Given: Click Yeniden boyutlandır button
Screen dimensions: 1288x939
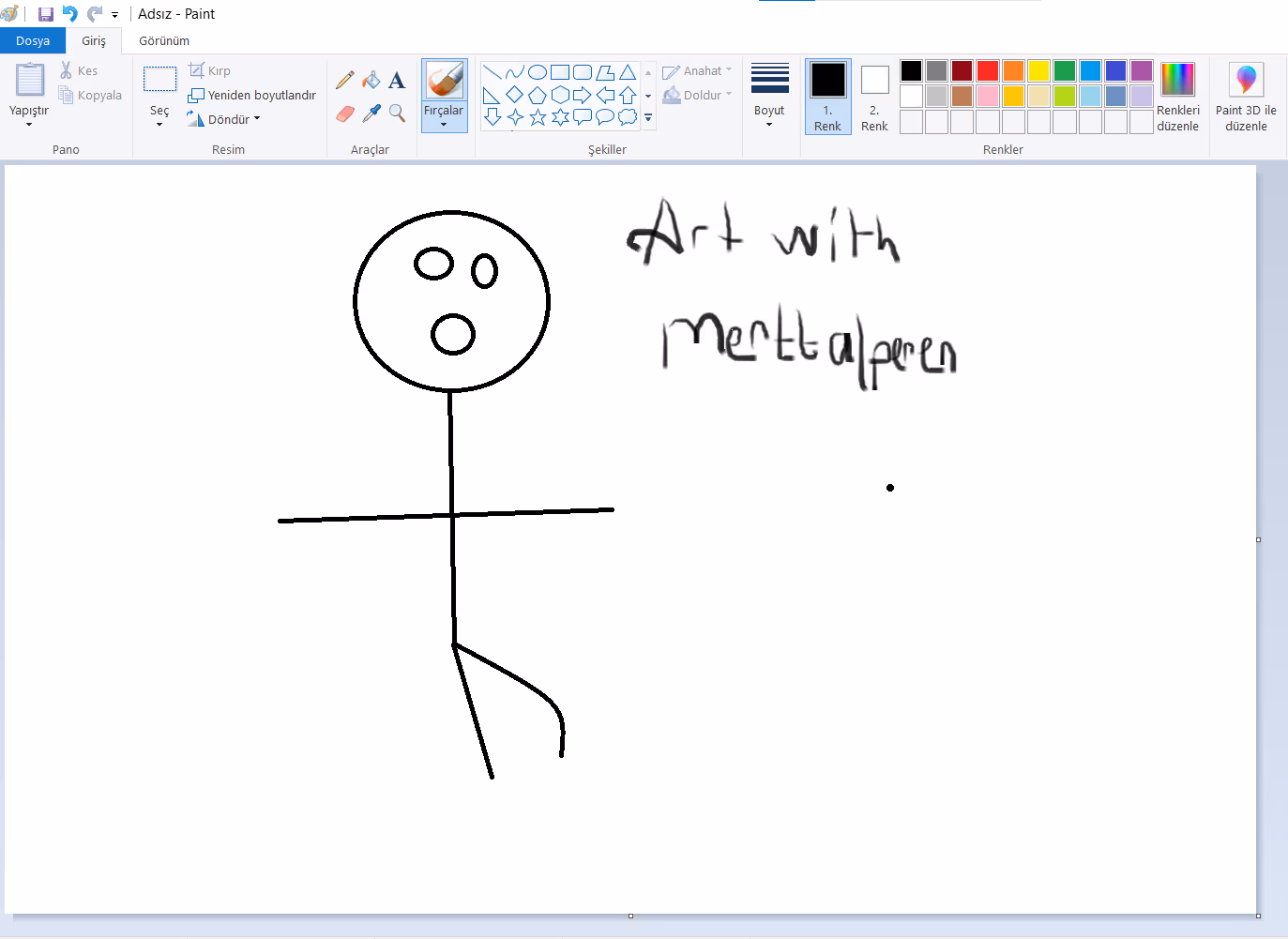Looking at the screenshot, I should point(252,95).
